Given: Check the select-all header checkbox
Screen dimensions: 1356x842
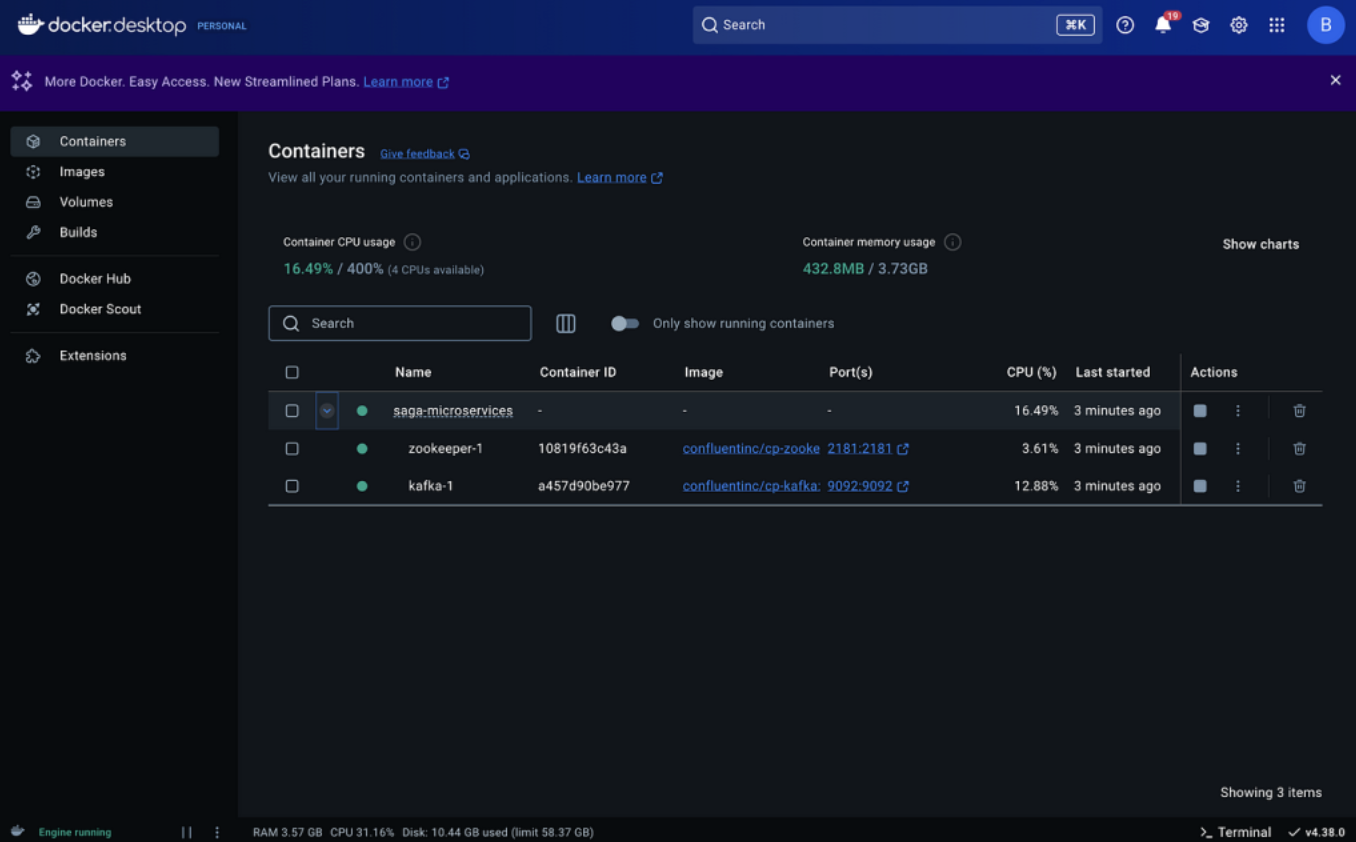Looking at the screenshot, I should coord(292,372).
